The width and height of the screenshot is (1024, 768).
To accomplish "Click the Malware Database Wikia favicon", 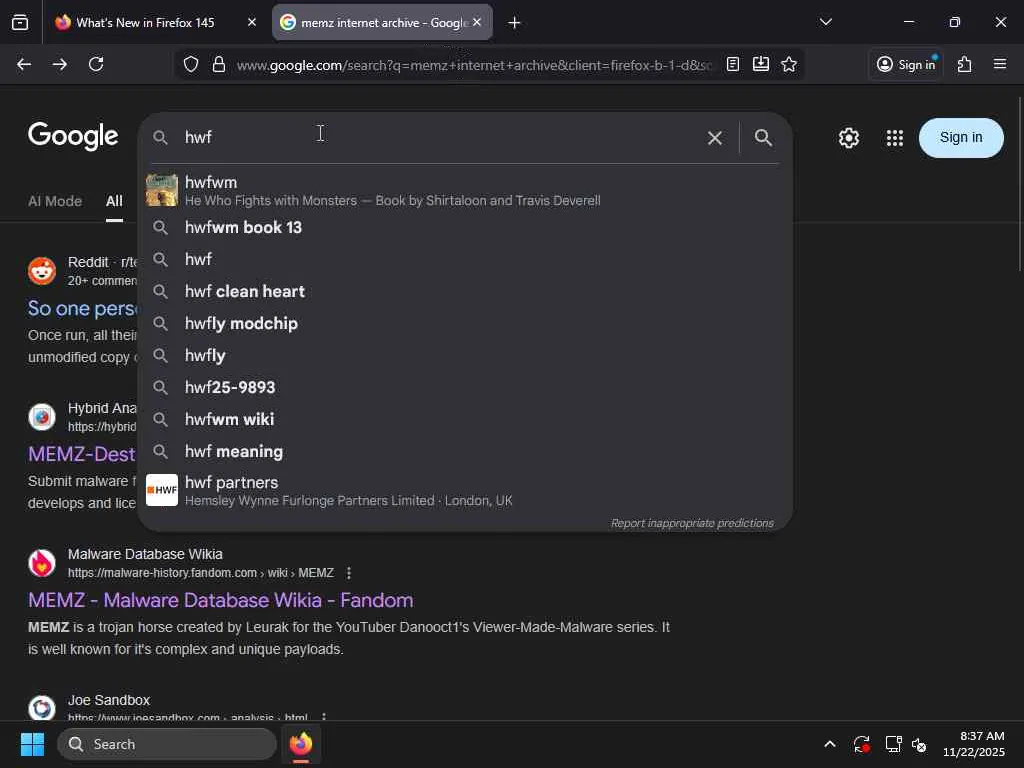I will (42, 563).
